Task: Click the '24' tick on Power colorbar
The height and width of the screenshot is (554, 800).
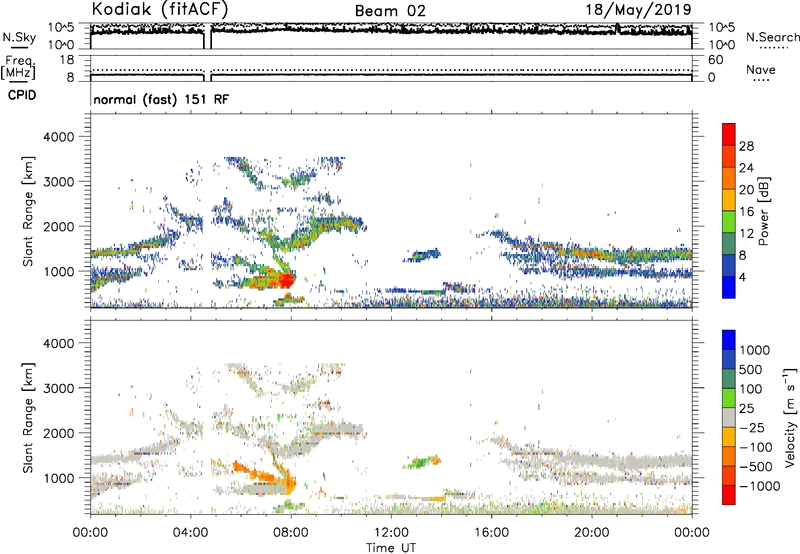Action: pos(746,168)
